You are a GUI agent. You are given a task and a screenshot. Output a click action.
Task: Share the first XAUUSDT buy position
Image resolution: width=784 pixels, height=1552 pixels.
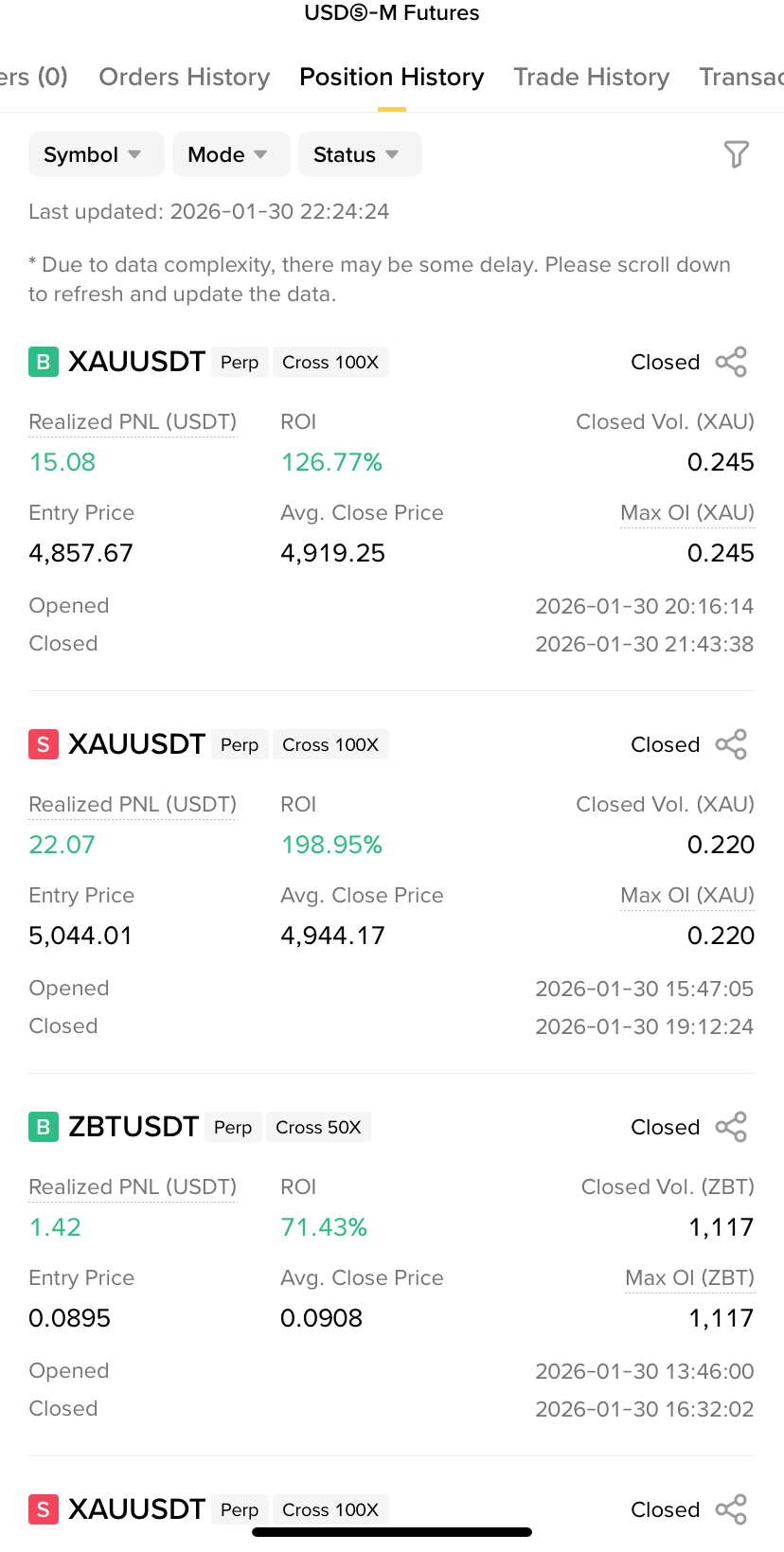tap(731, 362)
